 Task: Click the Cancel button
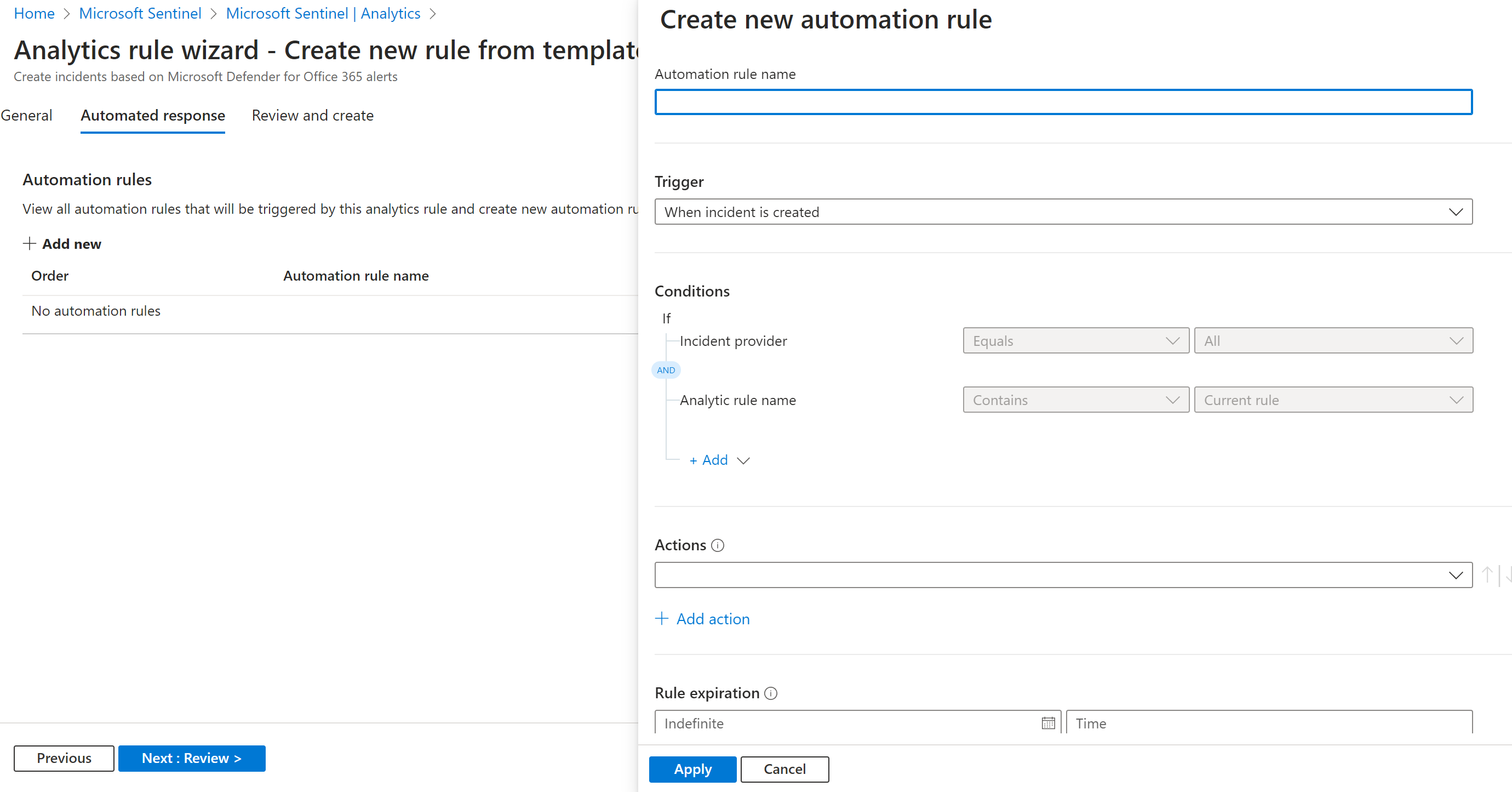pos(784,769)
